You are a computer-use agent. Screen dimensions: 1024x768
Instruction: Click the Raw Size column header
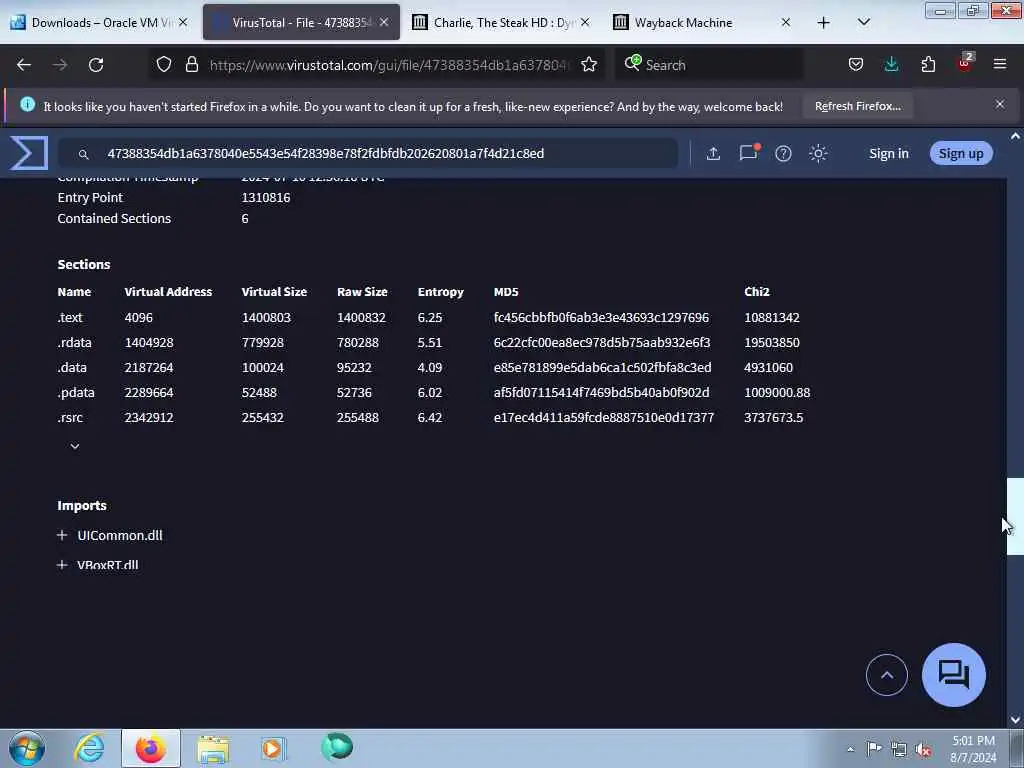click(362, 291)
